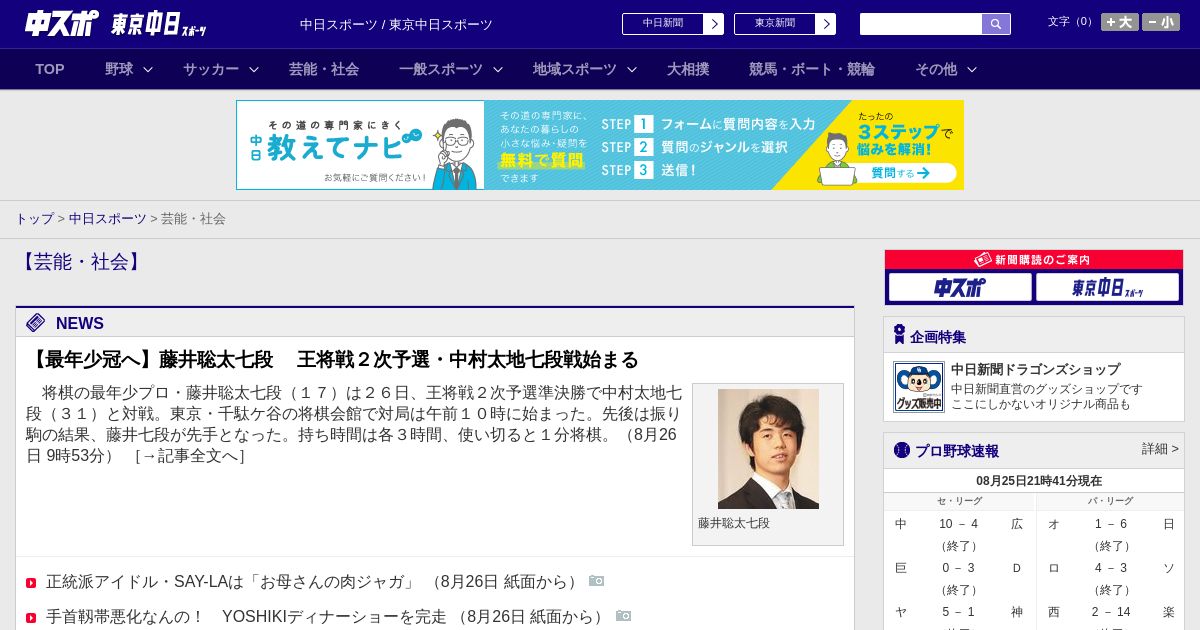Click the red bullet icon beside the YOSHIKI article
The image size is (1200, 630).
pyautogui.click(x=31, y=618)
